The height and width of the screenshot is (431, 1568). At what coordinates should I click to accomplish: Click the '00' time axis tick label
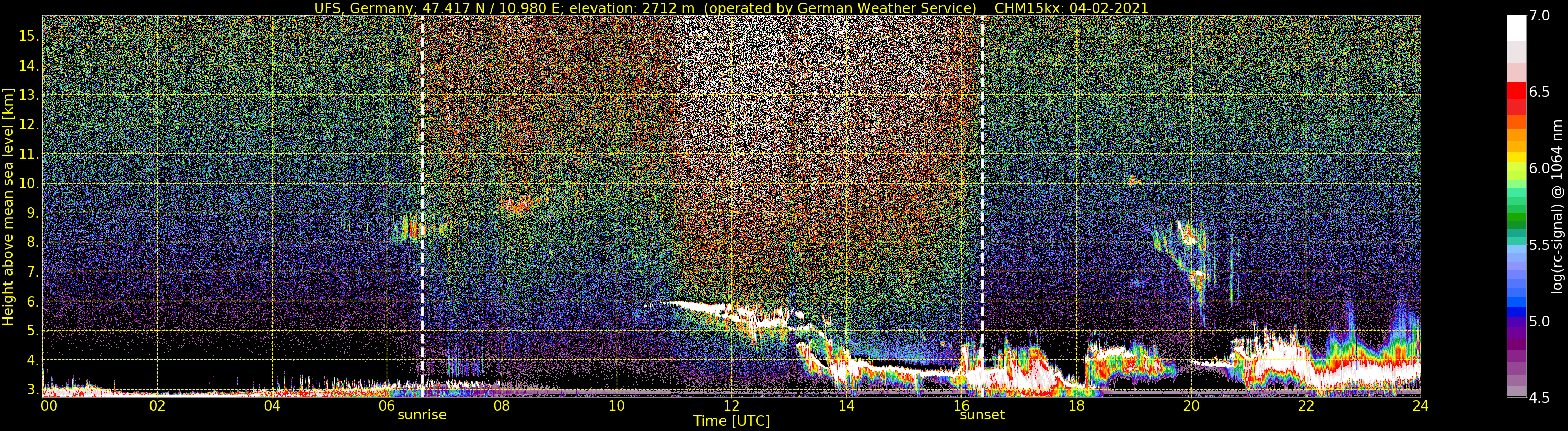pos(49,405)
